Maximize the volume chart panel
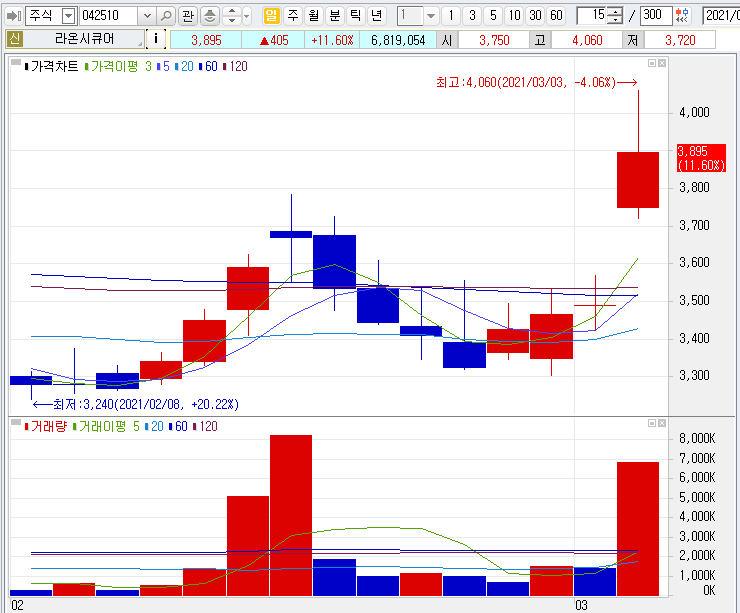 point(652,423)
